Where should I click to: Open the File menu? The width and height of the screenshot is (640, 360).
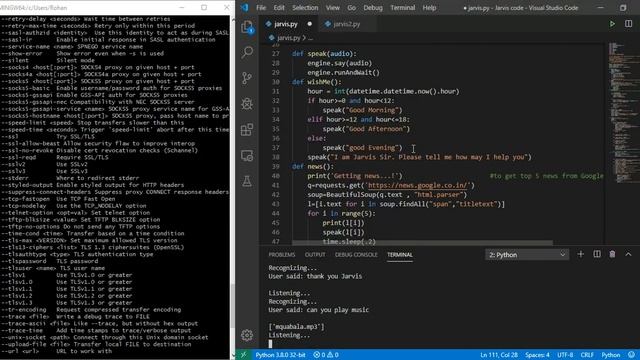point(261,8)
